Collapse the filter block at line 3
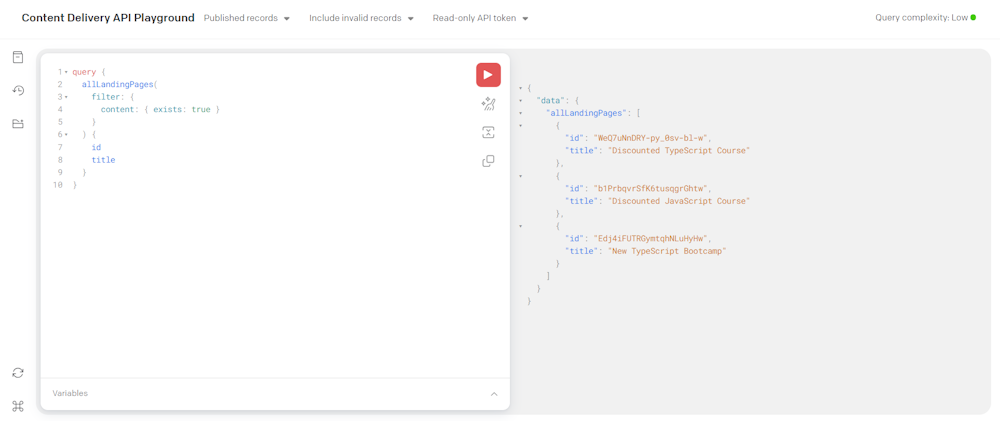The height and width of the screenshot is (421, 1000). (66, 97)
